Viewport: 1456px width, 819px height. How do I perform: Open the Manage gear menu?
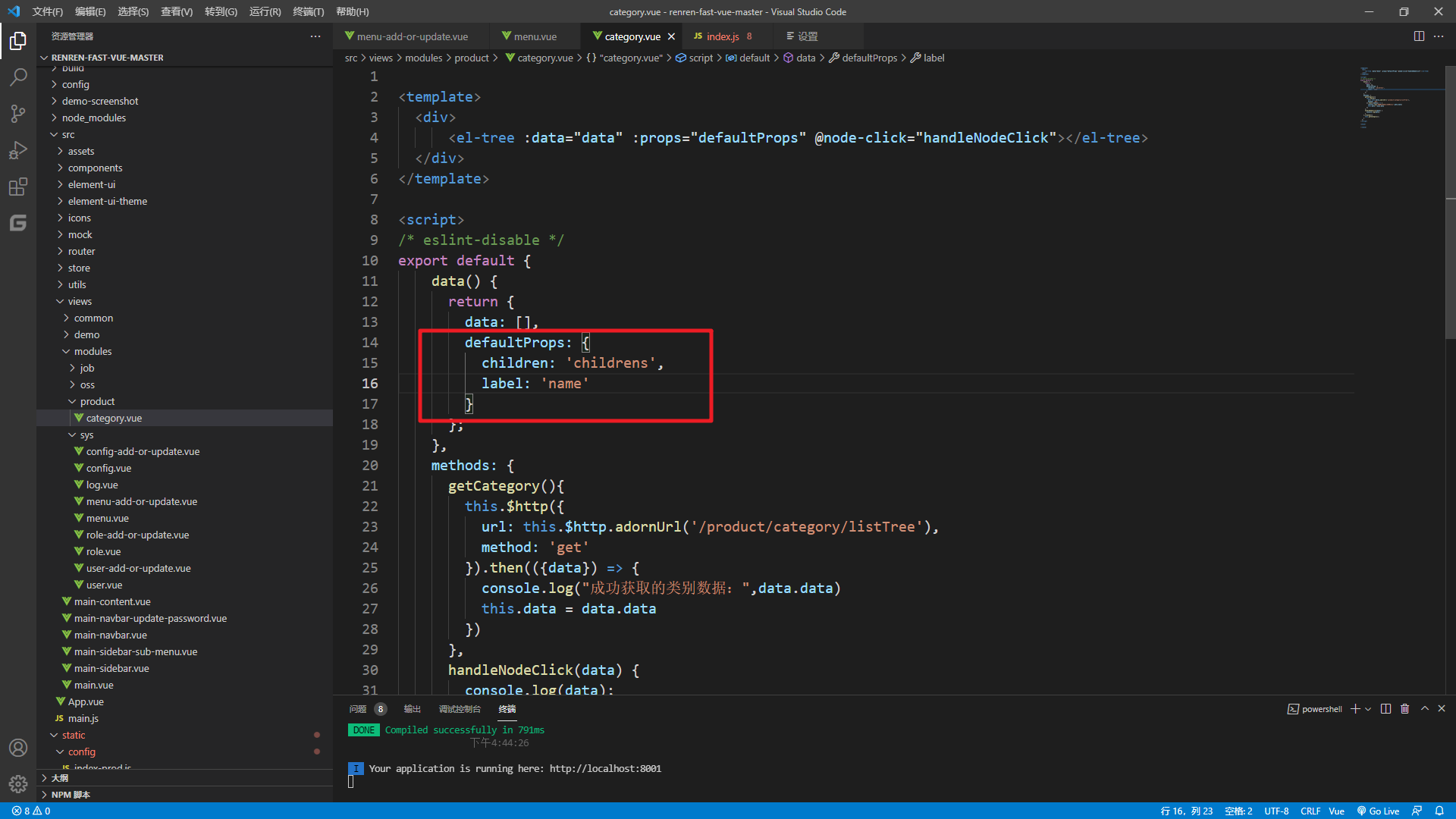click(18, 784)
